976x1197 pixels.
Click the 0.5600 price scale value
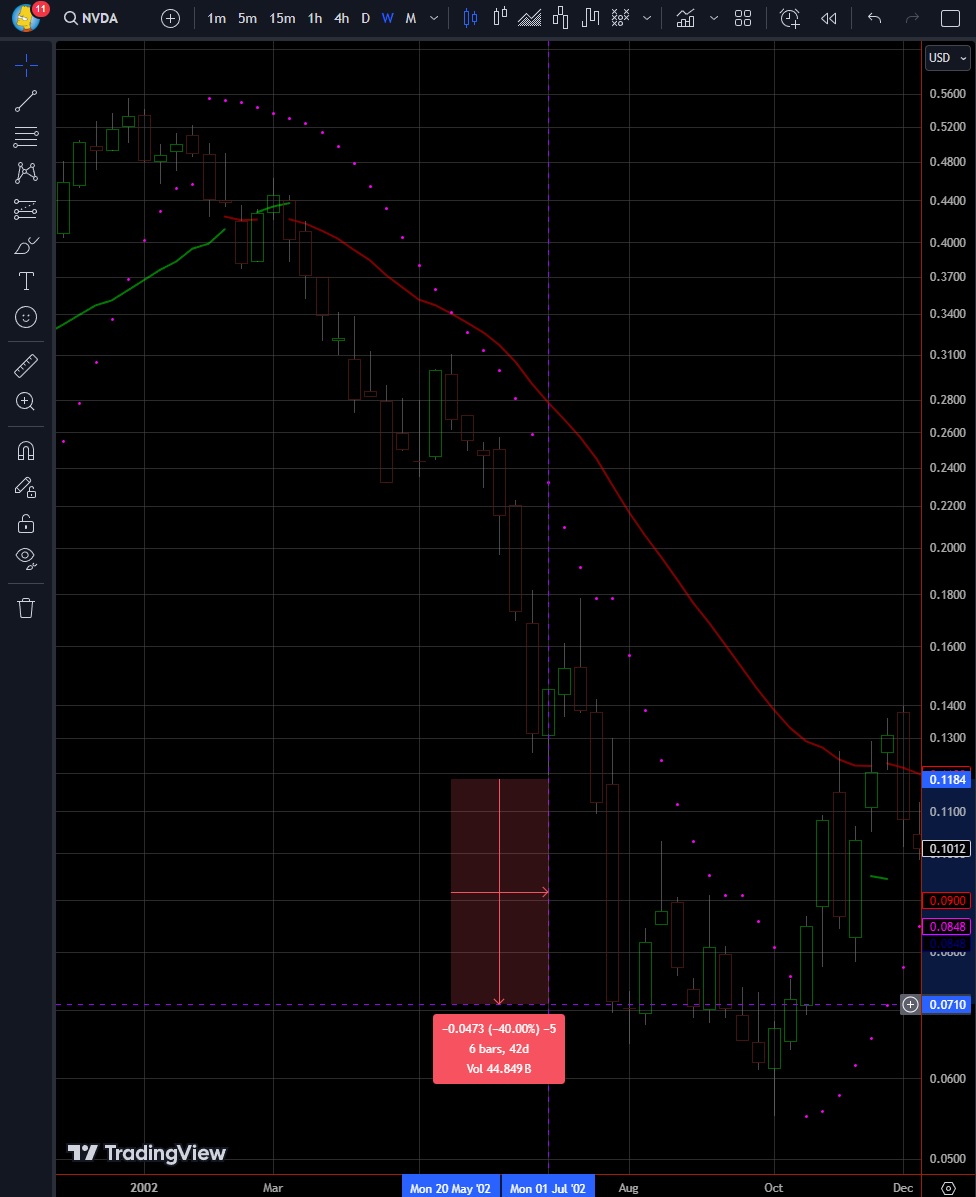point(948,94)
